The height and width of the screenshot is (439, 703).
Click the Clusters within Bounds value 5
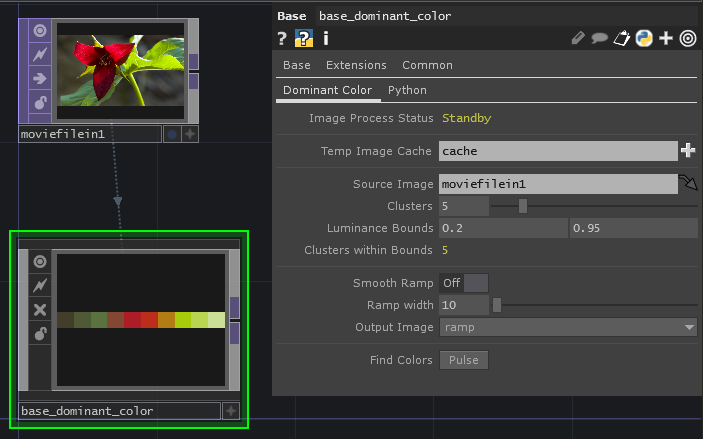pos(445,250)
